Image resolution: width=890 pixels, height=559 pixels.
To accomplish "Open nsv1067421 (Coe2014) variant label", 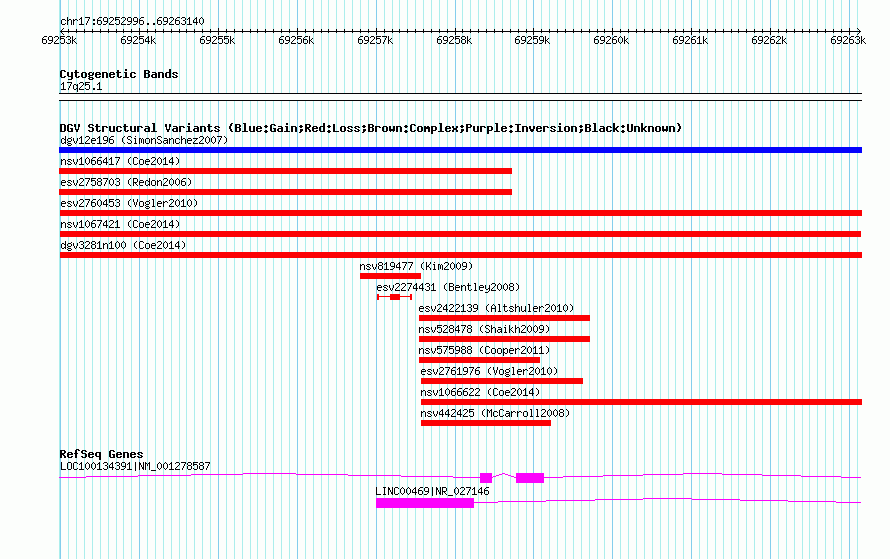I will click(120, 224).
